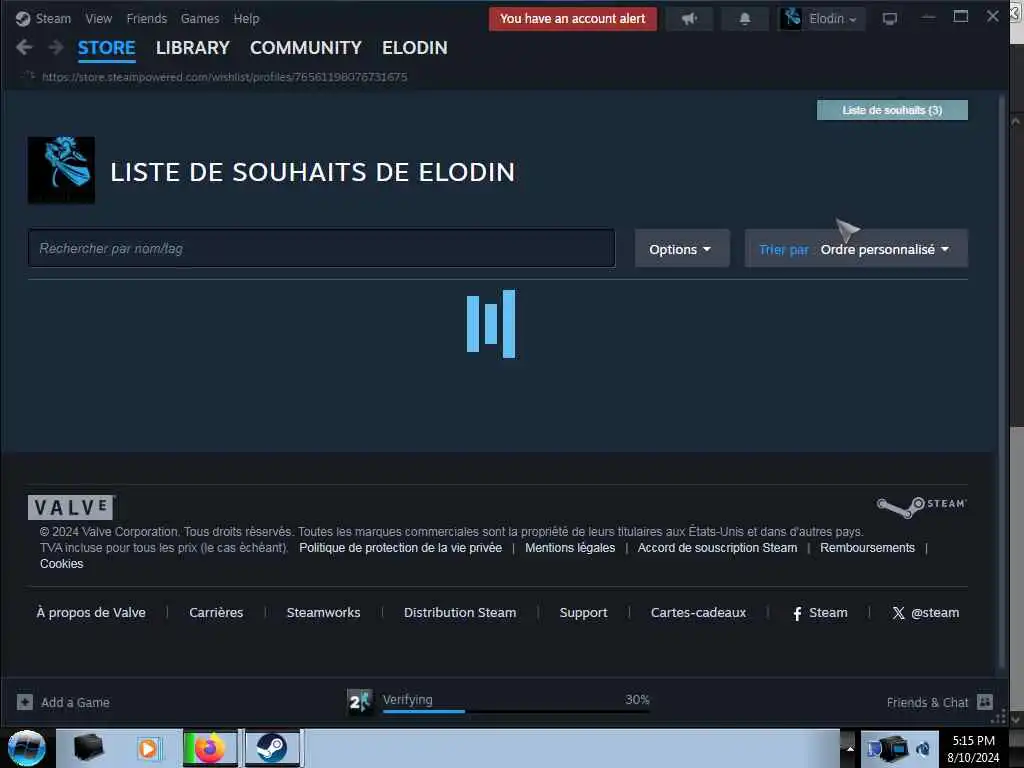Open the Support footer link
The width and height of the screenshot is (1024, 768).
pos(583,613)
